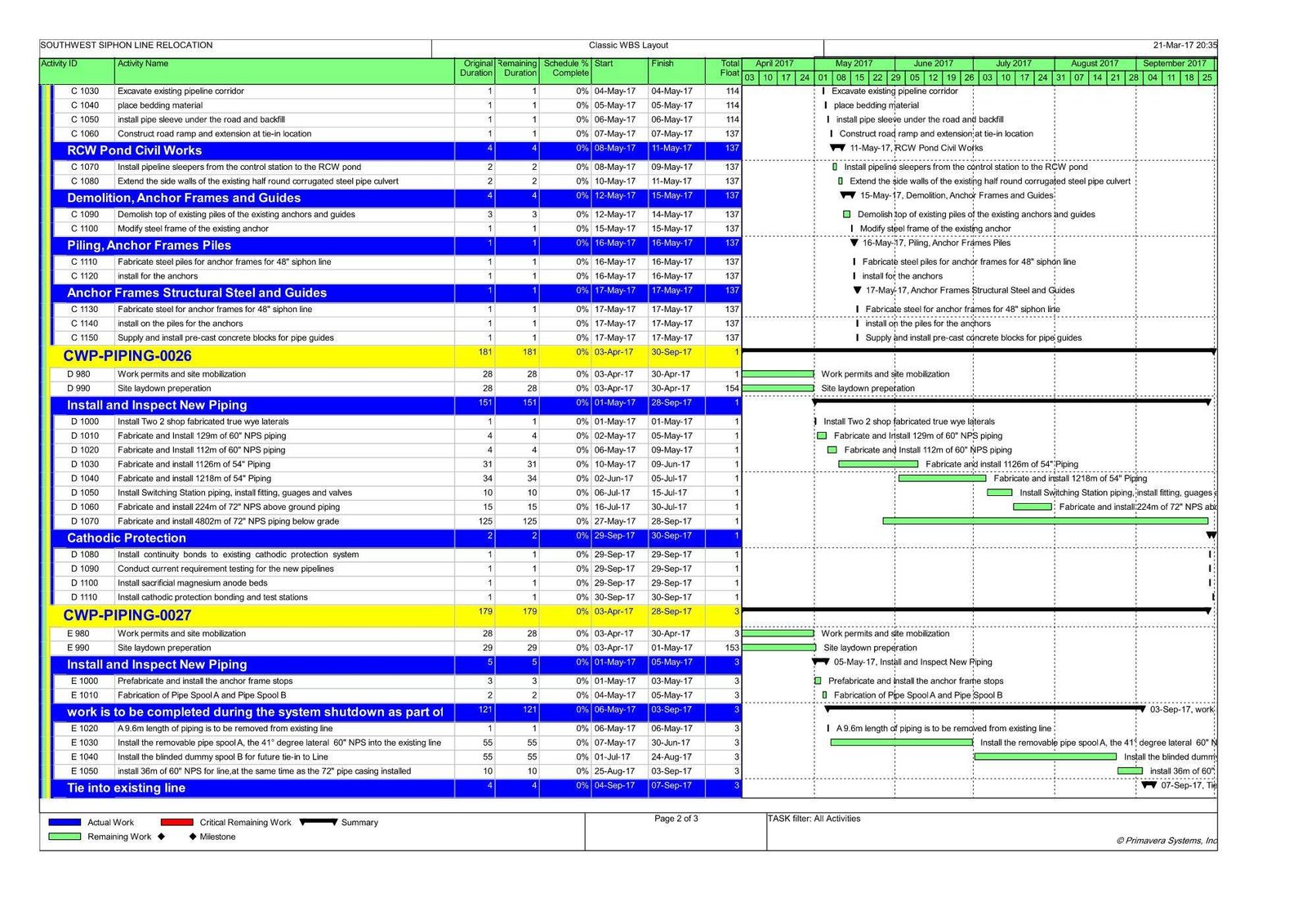
Task: Select the Gantt bar for activity E 1030
Action: pyautogui.click(x=901, y=743)
